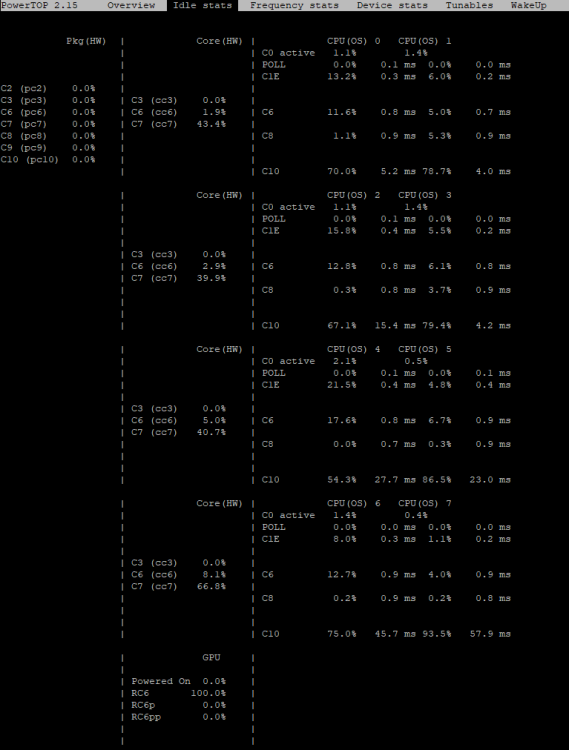Viewport: 569px width, 750px height.
Task: Click the CPU(OS) 7 column header
Action: pos(425,503)
